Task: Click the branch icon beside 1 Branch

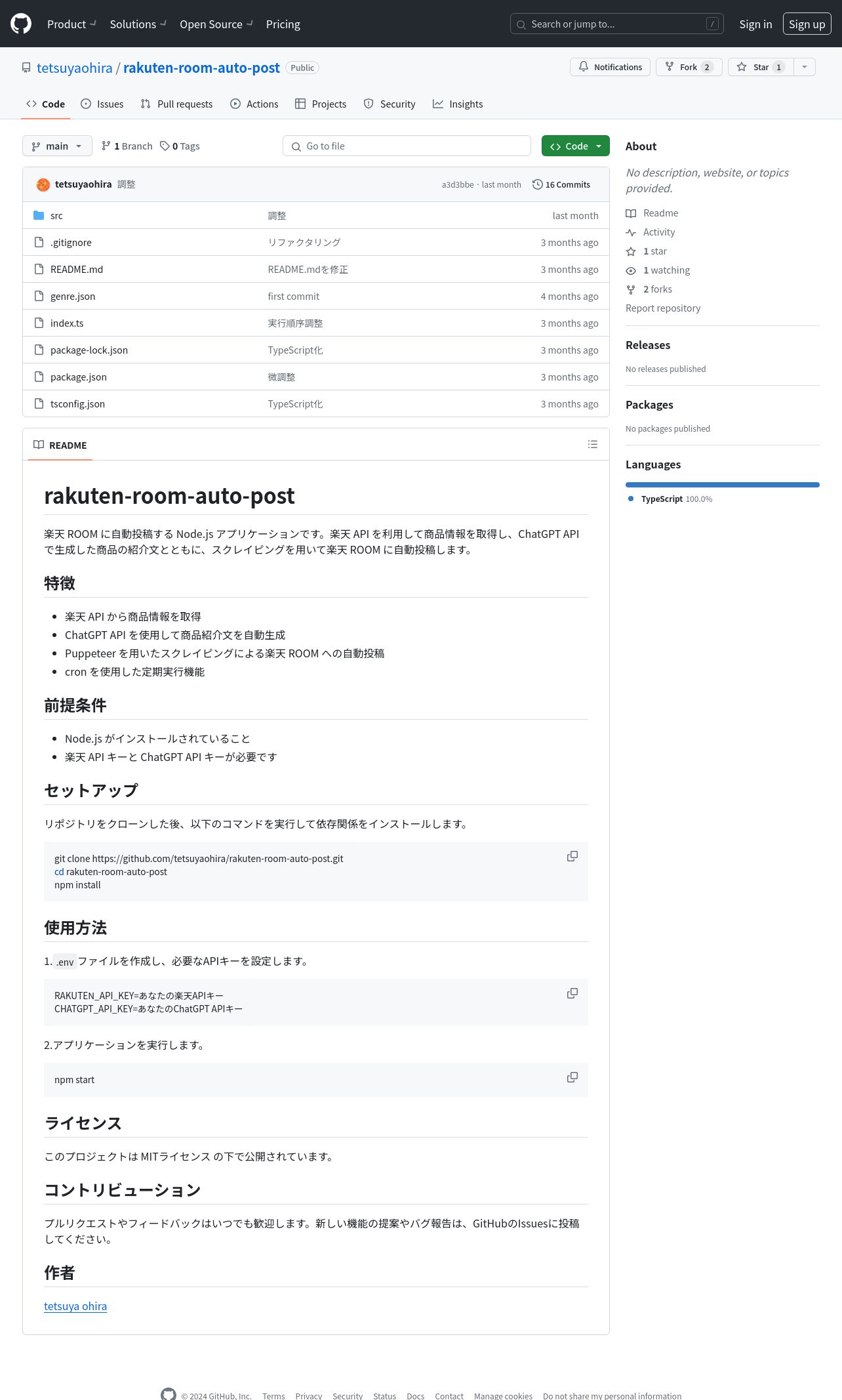Action: pos(106,146)
